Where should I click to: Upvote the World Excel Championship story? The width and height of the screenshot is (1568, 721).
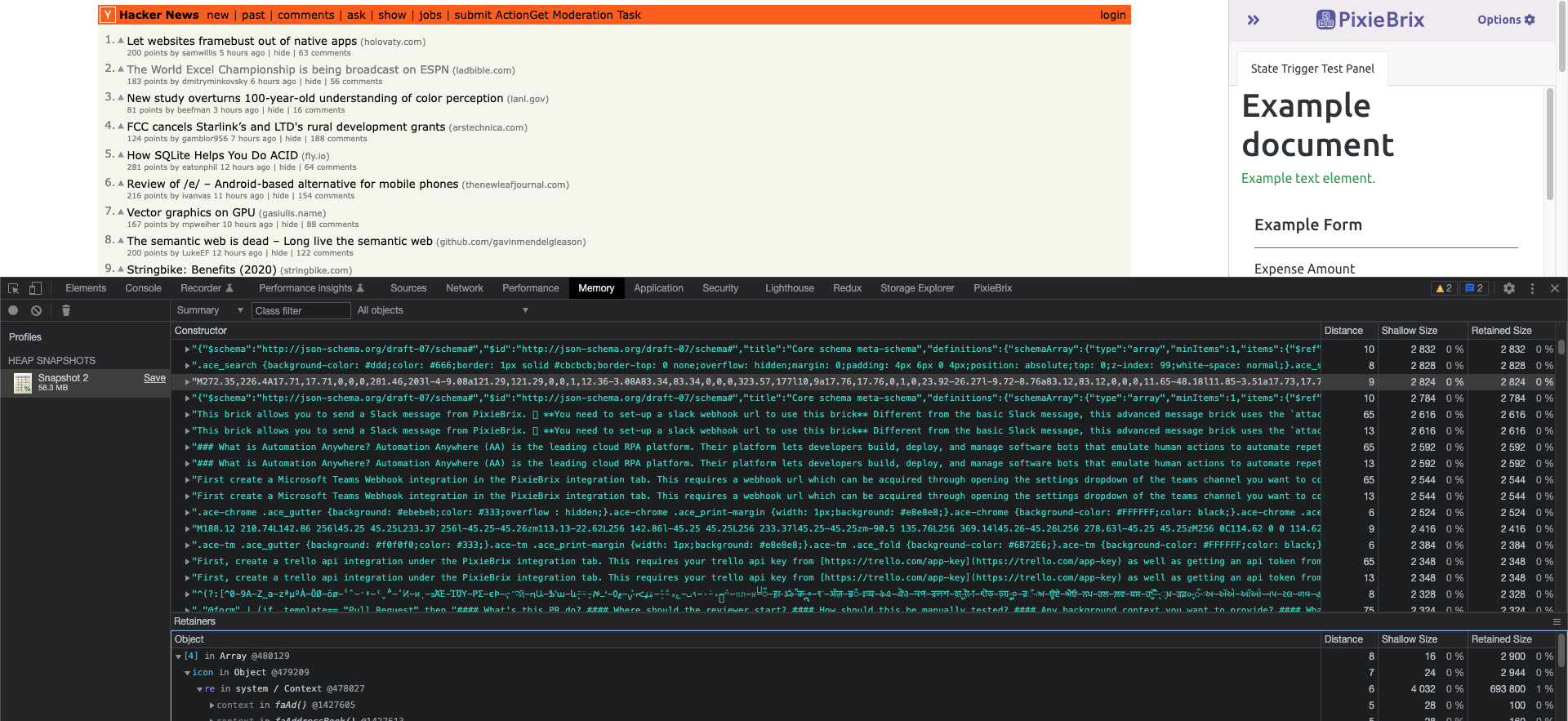(121, 69)
